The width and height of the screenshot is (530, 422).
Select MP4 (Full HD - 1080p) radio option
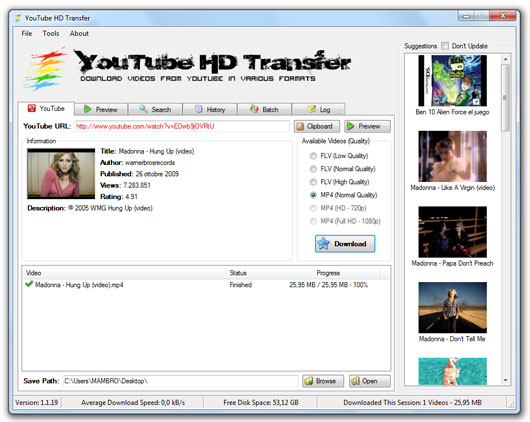(x=313, y=221)
